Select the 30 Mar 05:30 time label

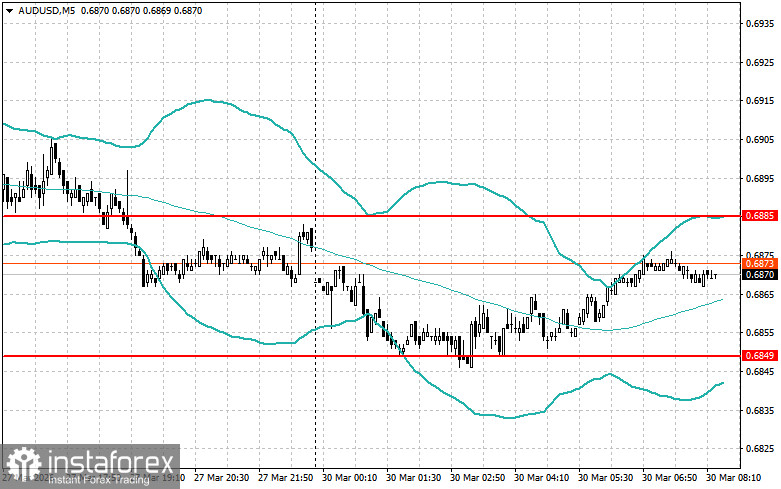(x=606, y=478)
